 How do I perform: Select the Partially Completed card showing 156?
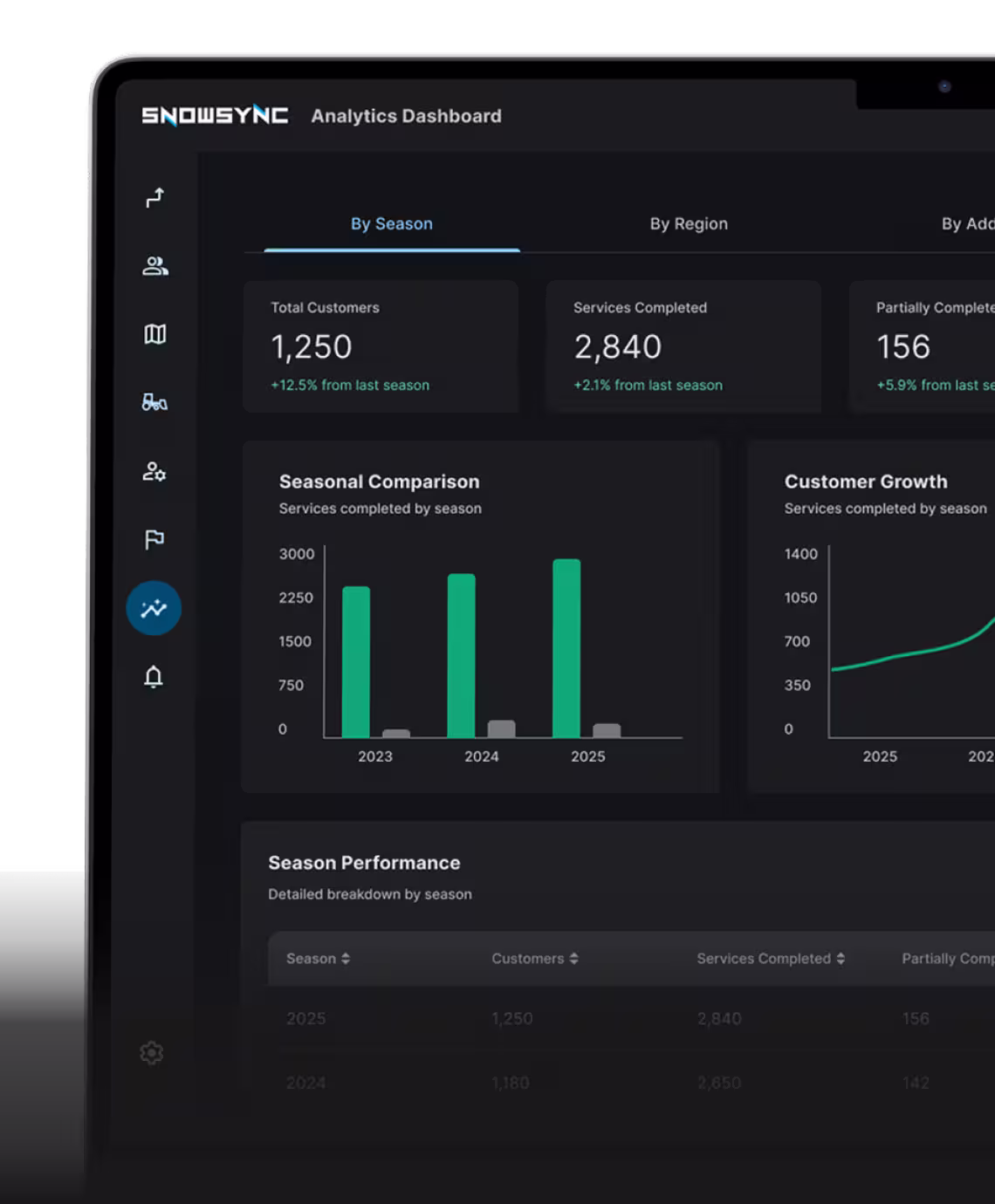923,346
